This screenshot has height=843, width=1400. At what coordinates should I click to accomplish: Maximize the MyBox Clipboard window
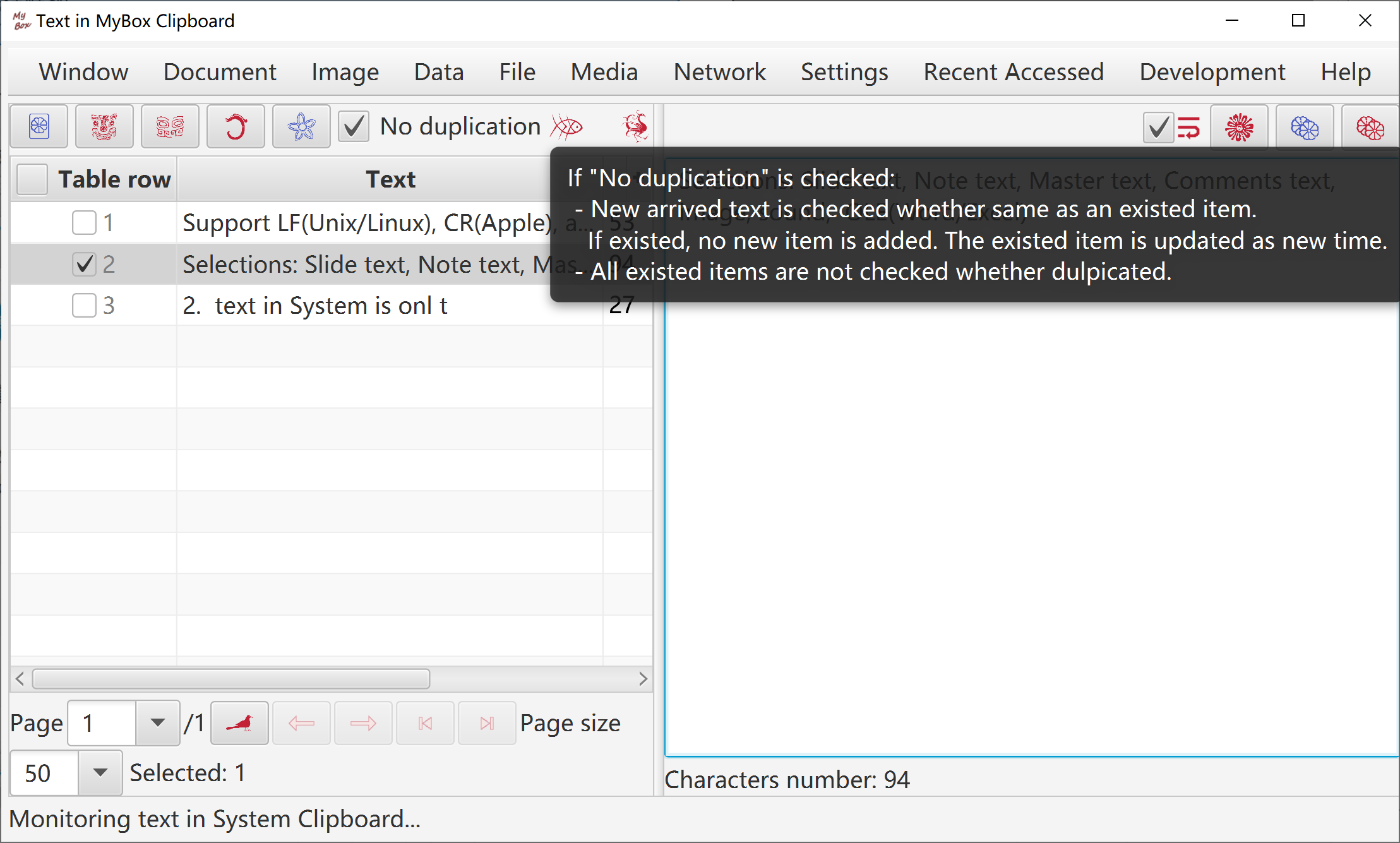click(1298, 21)
